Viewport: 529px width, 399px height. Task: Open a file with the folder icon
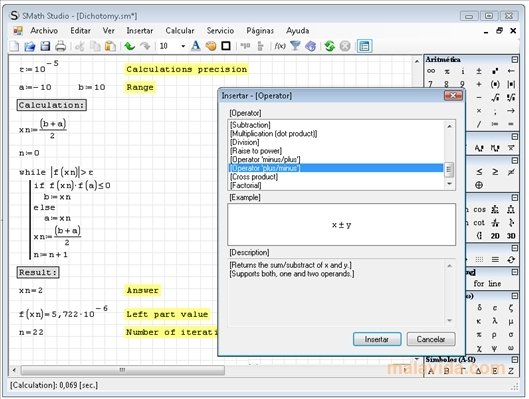pyautogui.click(x=30, y=46)
